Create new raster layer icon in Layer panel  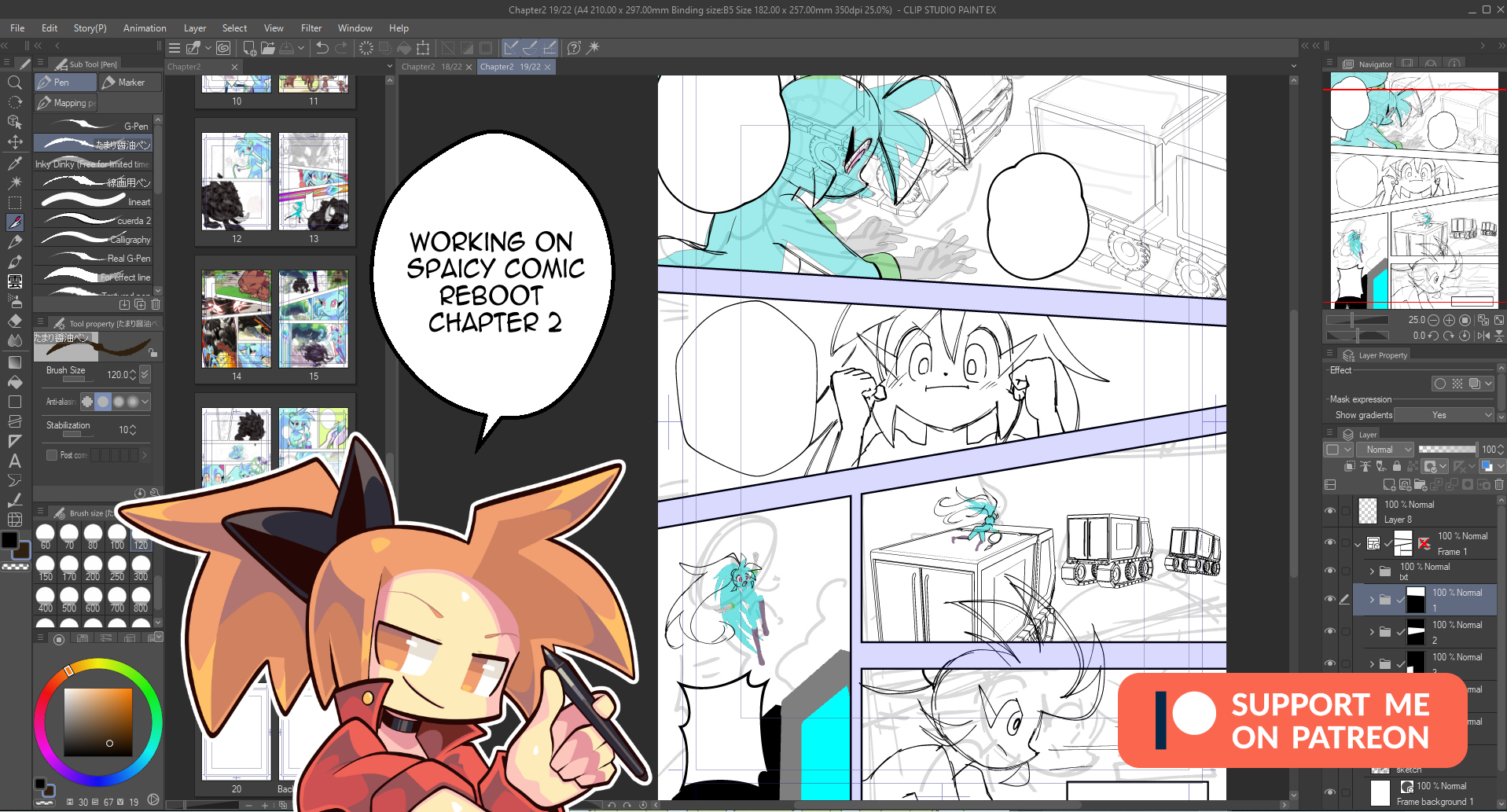pyautogui.click(x=1390, y=485)
